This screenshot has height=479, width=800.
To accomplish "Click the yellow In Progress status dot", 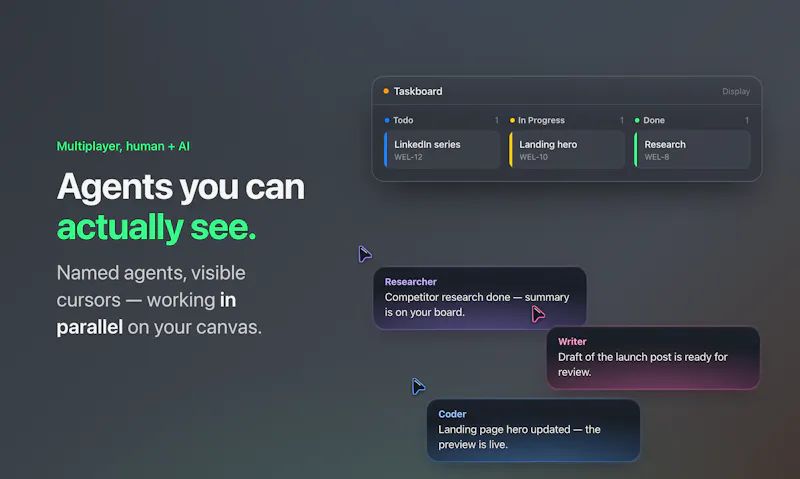I will [512, 120].
